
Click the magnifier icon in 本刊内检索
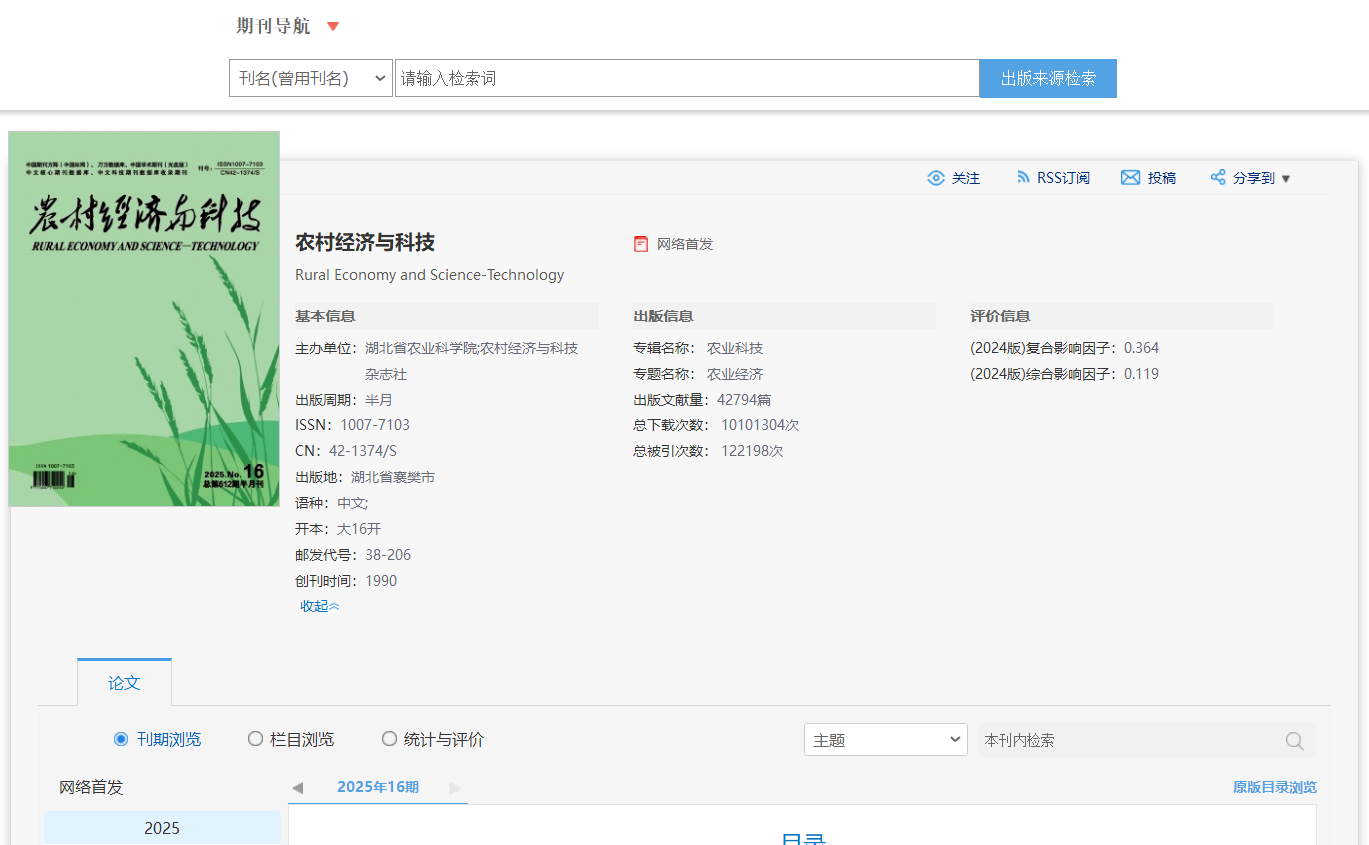[1294, 741]
